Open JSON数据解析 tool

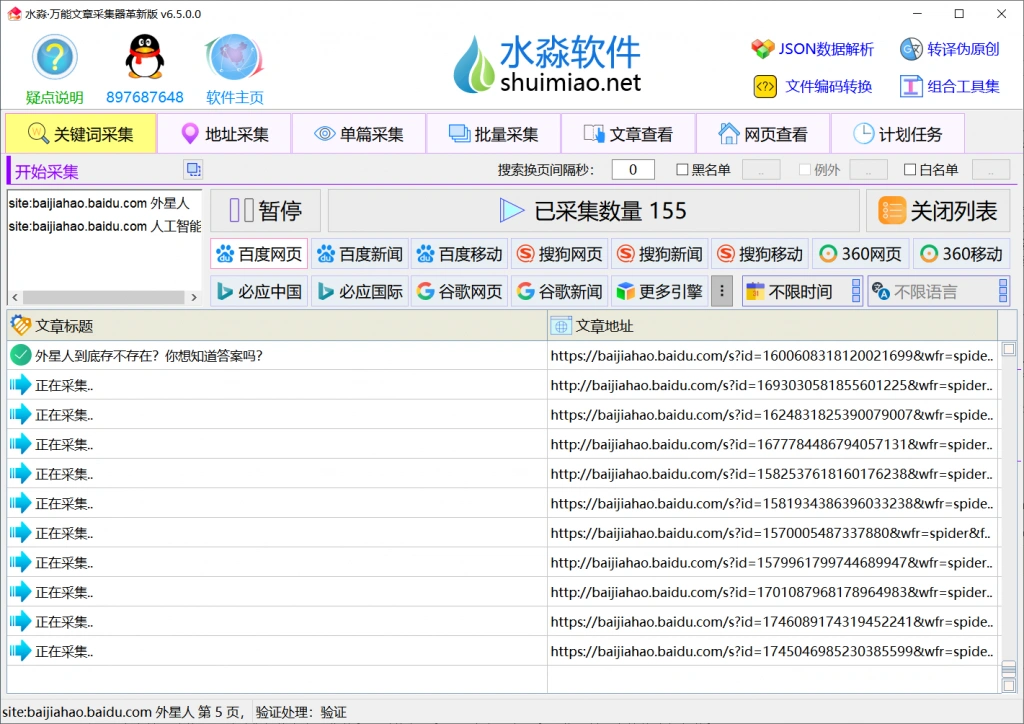(x=813, y=49)
